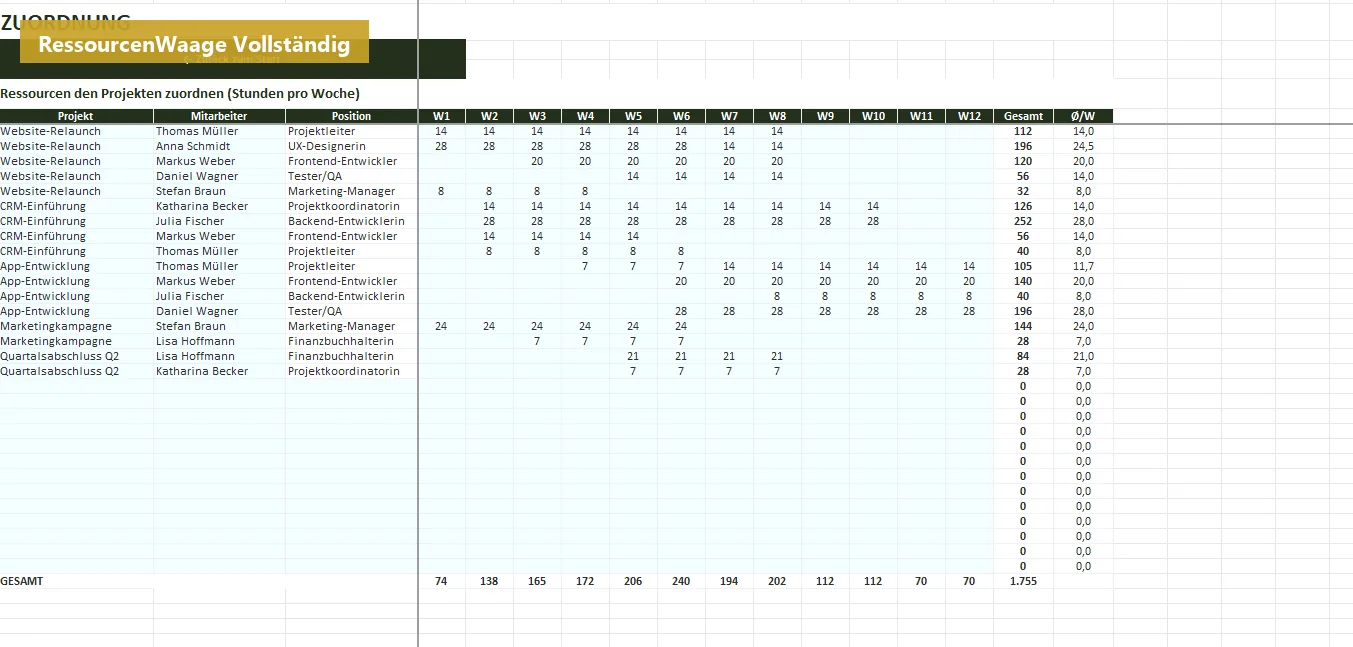Click Lisa Hoffmann in the Marketingkampagne row
Screen dimensions: 1353x647
click(219, 341)
